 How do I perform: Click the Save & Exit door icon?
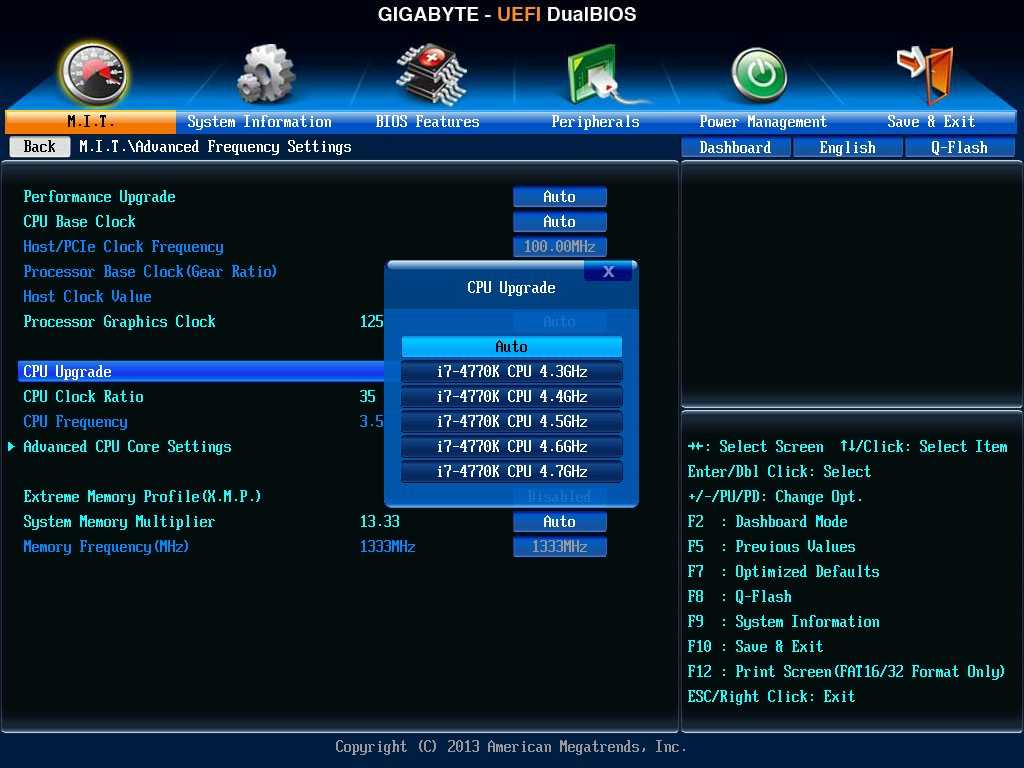click(x=925, y=73)
